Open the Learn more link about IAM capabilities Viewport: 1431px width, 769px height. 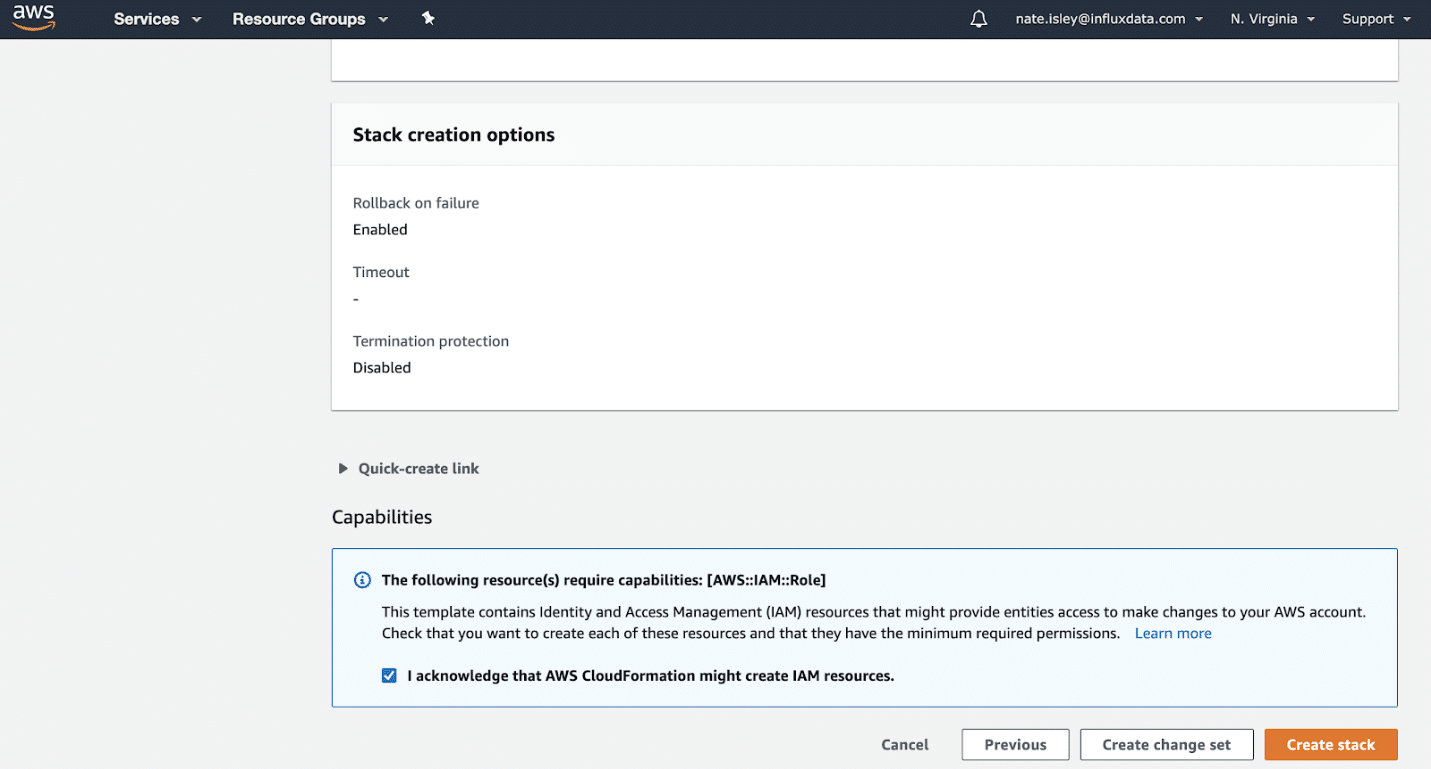pos(1172,632)
